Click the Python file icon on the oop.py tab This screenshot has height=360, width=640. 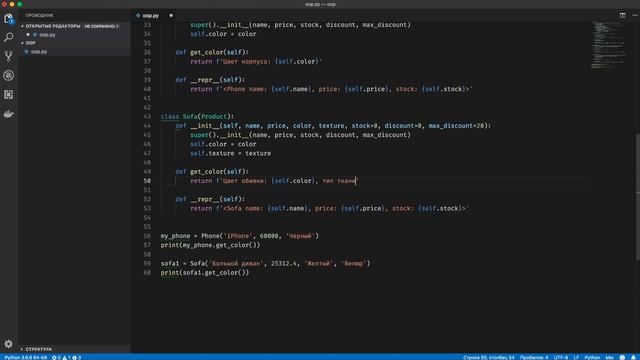coord(138,16)
